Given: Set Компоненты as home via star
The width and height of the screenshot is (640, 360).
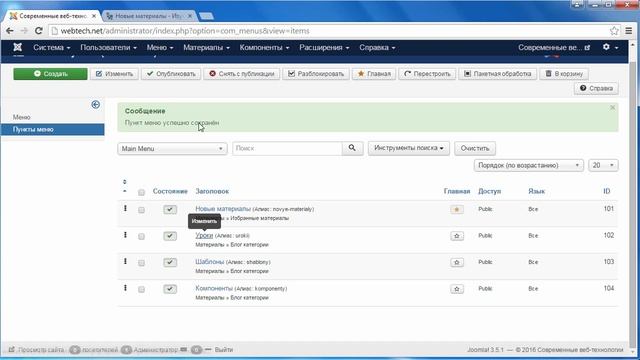Looking at the screenshot, I should pyautogui.click(x=457, y=289).
